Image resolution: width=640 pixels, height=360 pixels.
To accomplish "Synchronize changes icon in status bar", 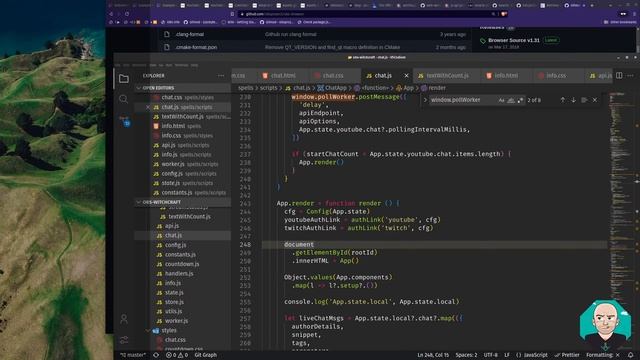I will coord(156,355).
